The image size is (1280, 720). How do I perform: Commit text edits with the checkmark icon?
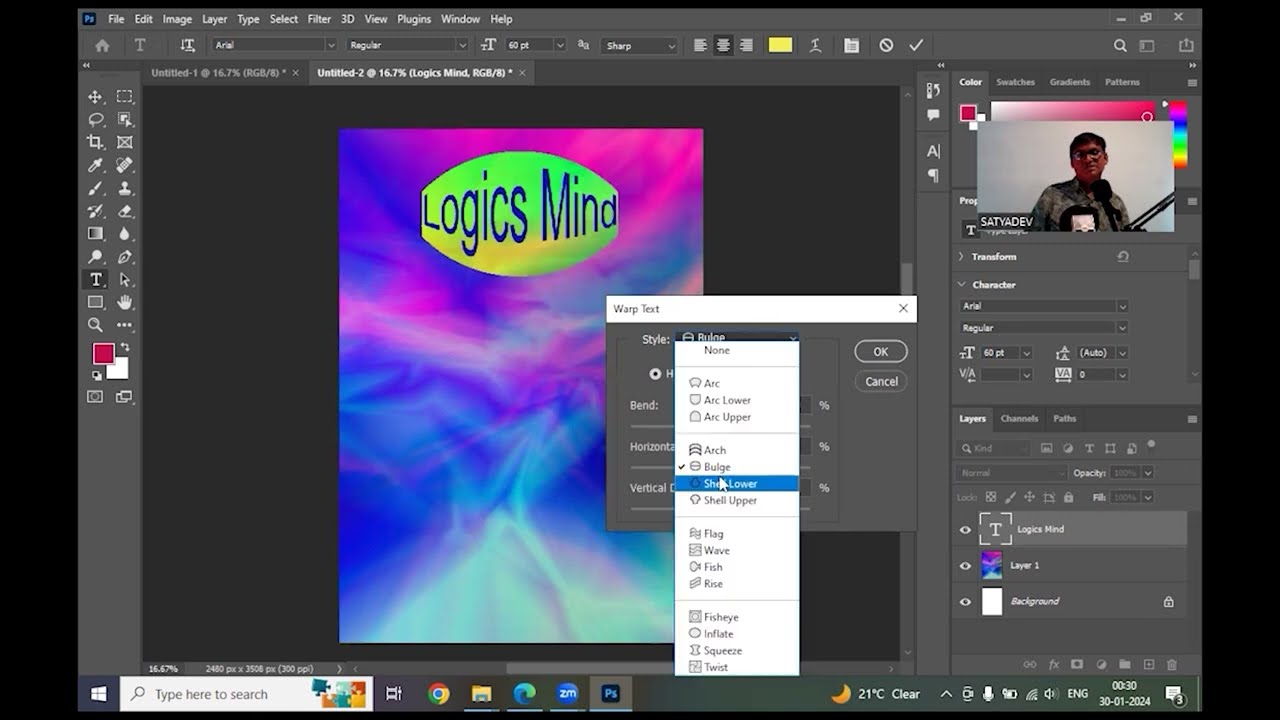point(916,45)
